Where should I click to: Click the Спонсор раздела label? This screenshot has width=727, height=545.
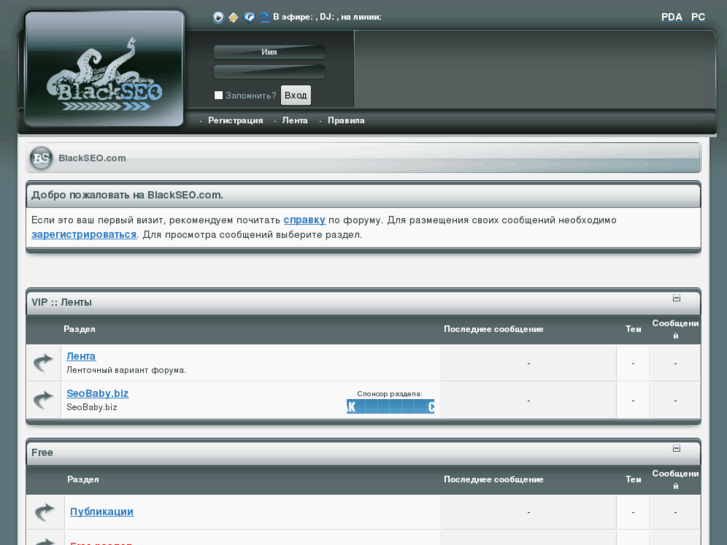tap(389, 394)
